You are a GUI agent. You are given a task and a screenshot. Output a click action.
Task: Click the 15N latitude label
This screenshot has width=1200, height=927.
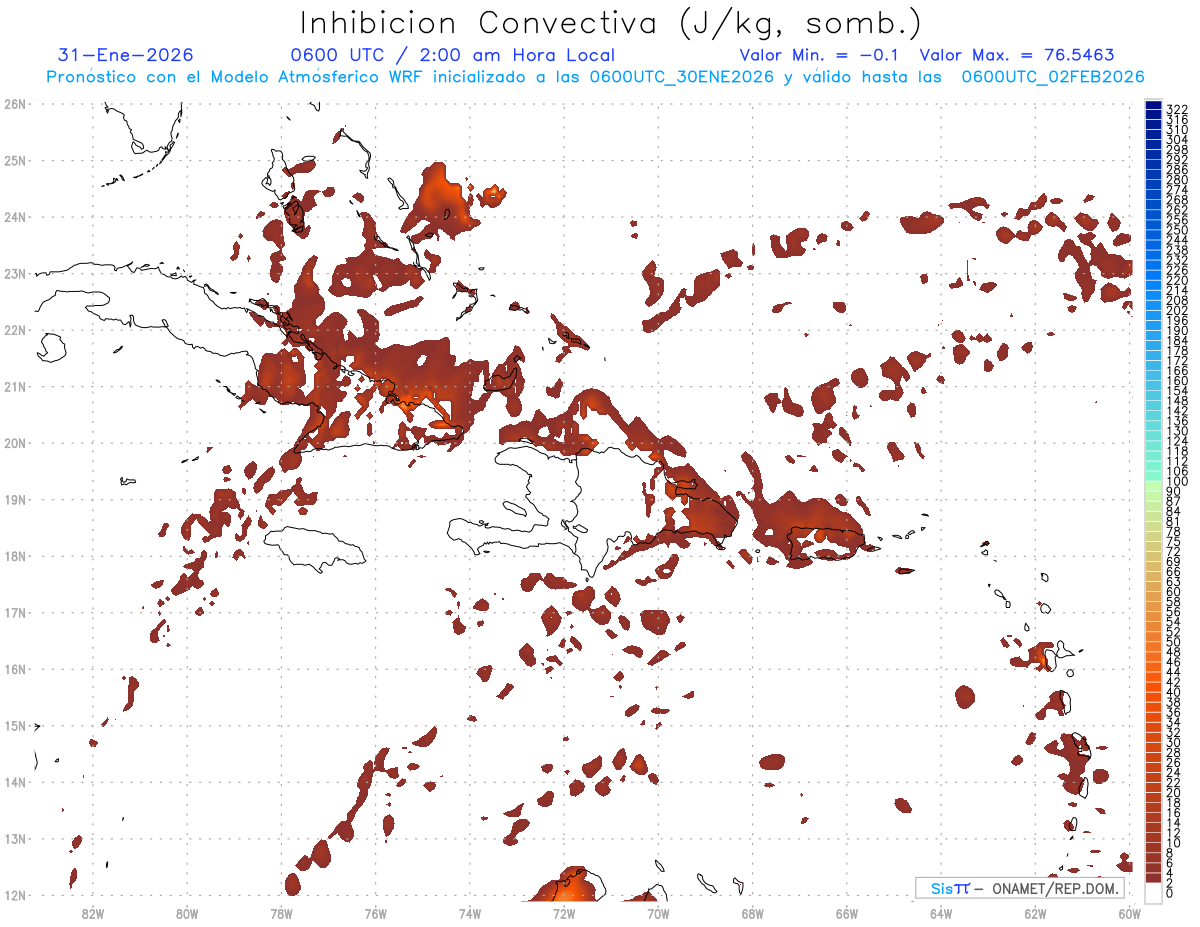click(x=14, y=725)
